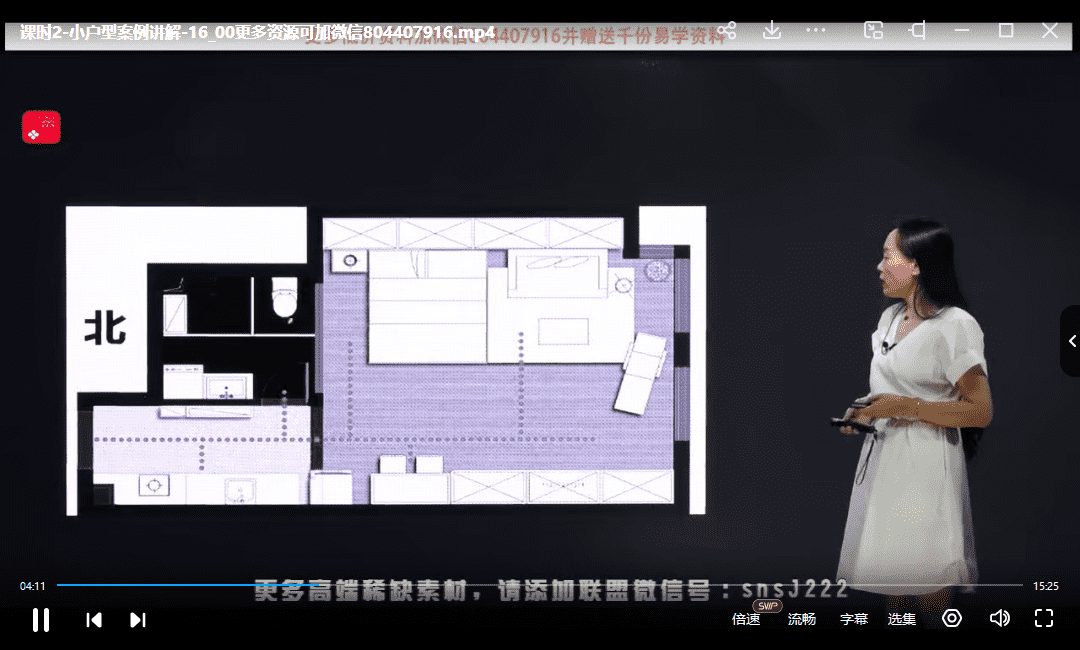
Task: Change video quality via 流畅
Action: [801, 619]
